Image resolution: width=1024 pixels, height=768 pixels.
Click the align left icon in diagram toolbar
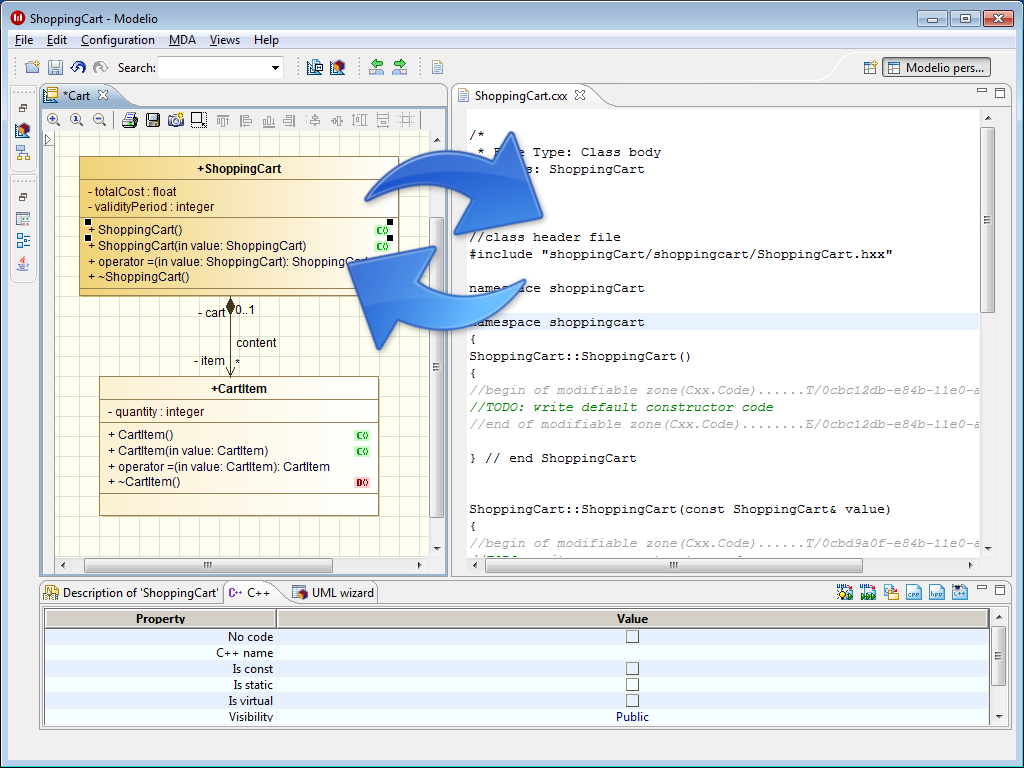pos(246,121)
